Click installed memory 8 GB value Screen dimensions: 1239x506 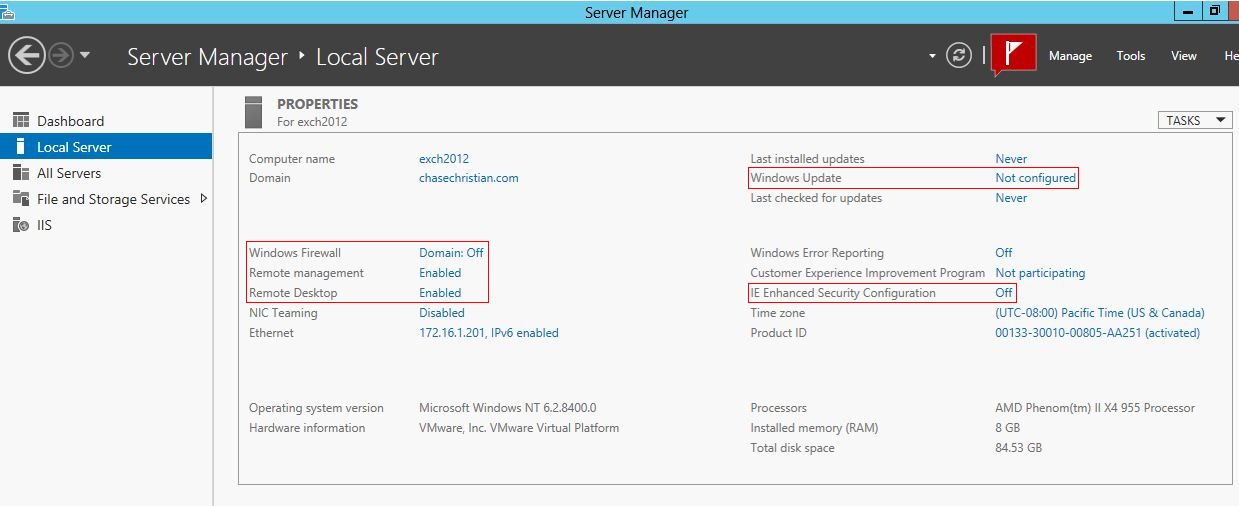click(x=1007, y=428)
